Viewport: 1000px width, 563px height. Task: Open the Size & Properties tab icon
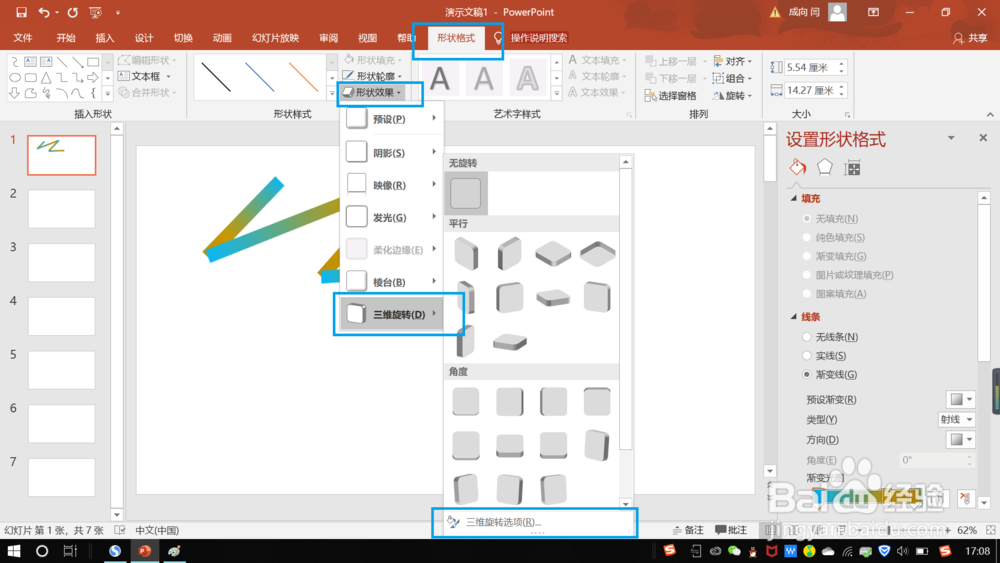(852, 168)
